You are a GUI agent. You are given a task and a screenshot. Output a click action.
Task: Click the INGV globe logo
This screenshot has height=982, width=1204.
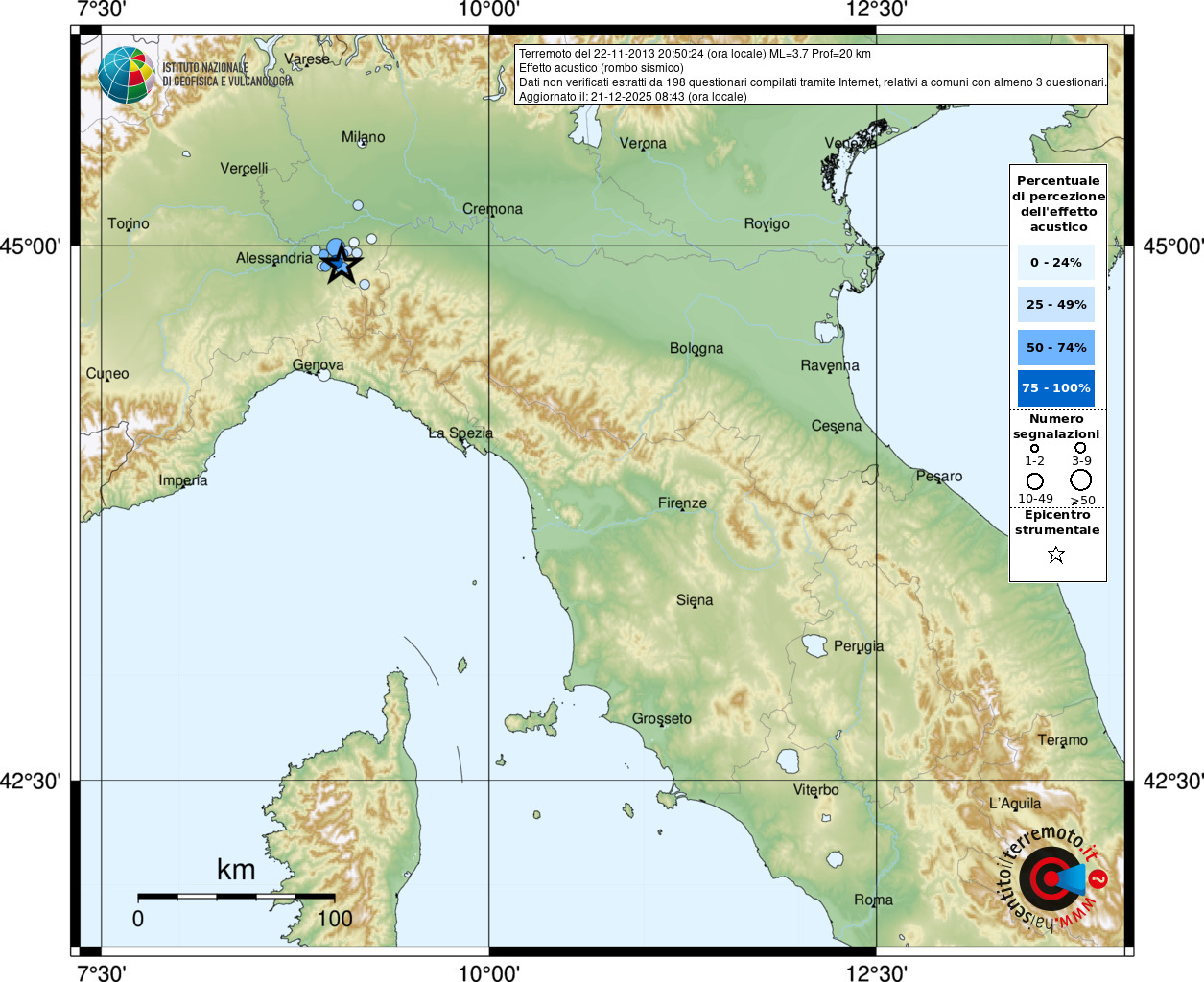126,75
